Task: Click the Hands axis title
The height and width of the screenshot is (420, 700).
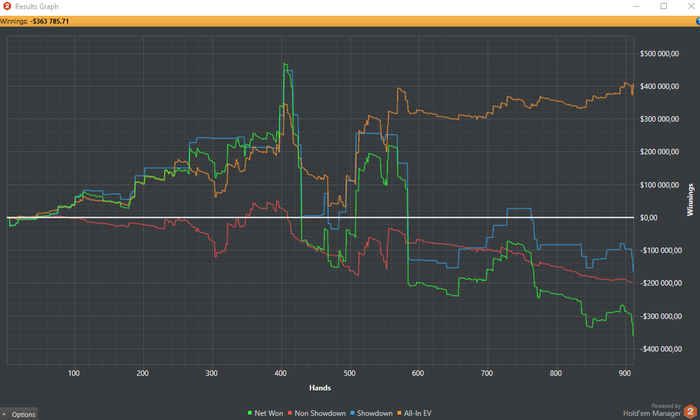Action: [x=320, y=388]
